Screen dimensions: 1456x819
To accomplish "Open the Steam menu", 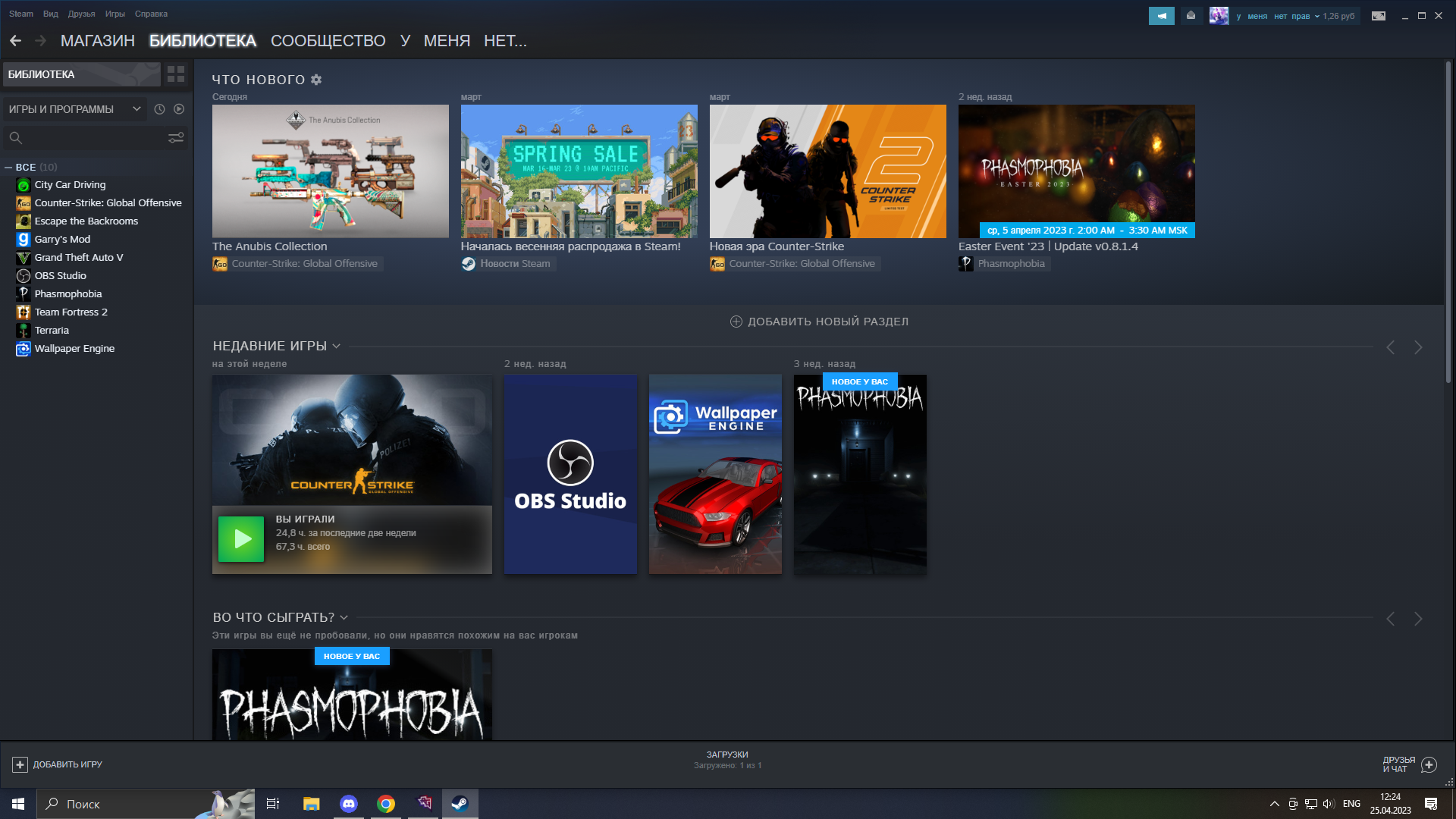I will [21, 14].
